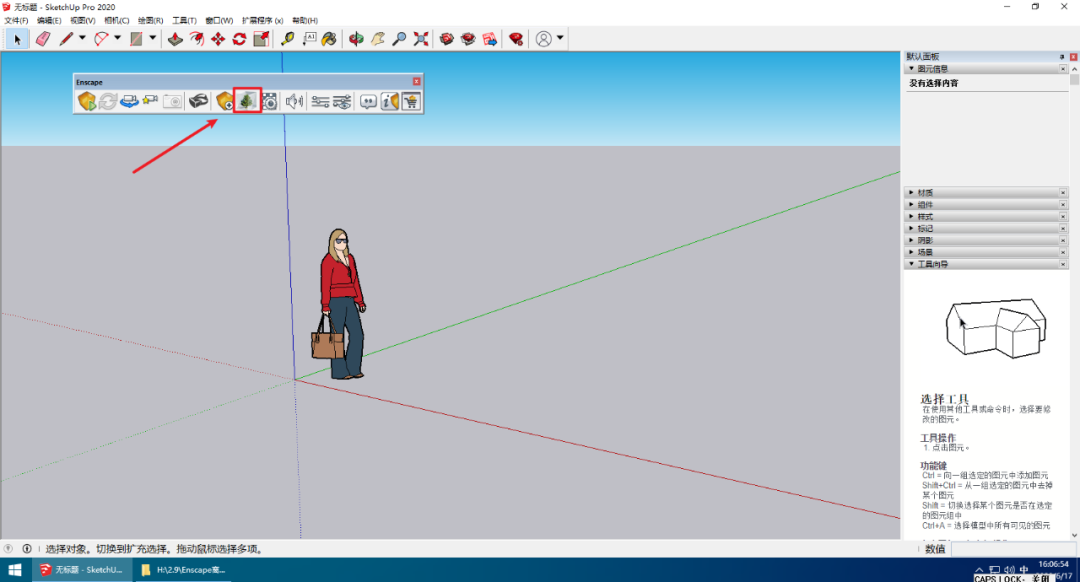Viewport: 1080px width, 582px height.
Task: Click the Zoom Extents icon
Action: (x=421, y=39)
